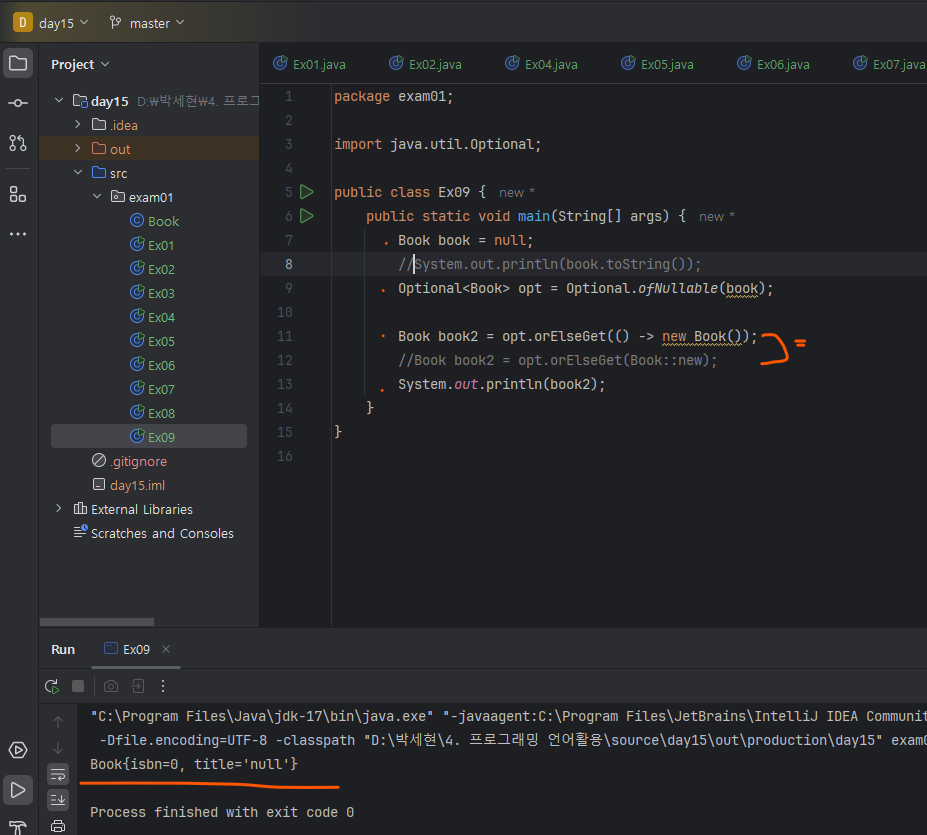Toggle soft-wrap in the Run console
The height and width of the screenshot is (835, 927).
click(x=58, y=773)
